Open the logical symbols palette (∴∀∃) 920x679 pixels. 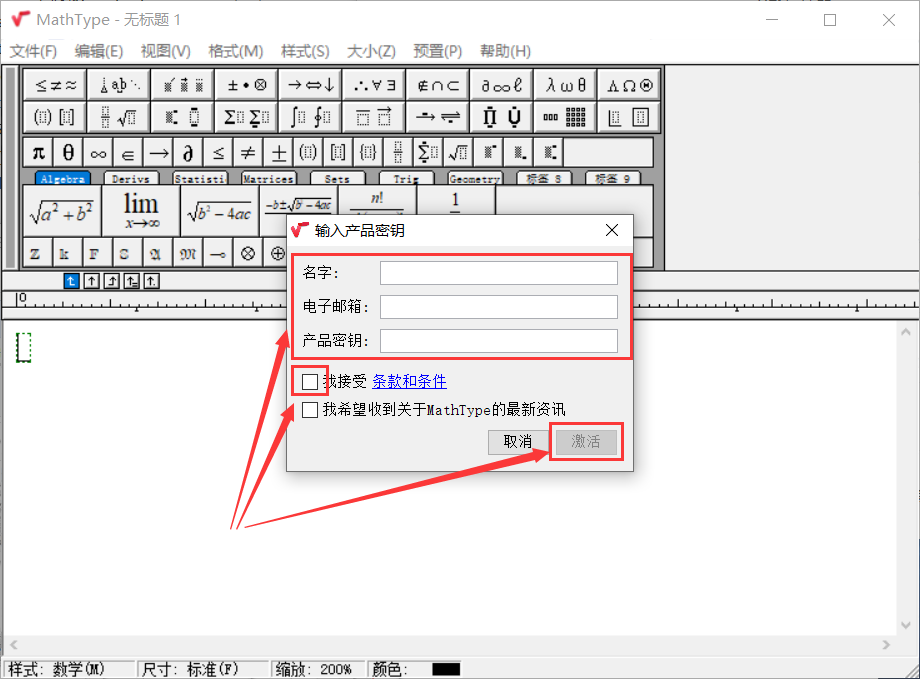pyautogui.click(x=374, y=86)
